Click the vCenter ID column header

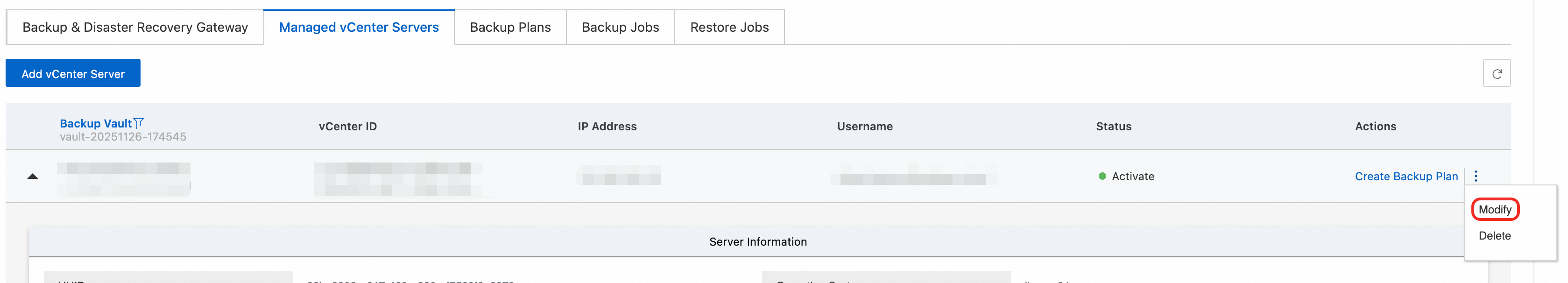(x=347, y=127)
